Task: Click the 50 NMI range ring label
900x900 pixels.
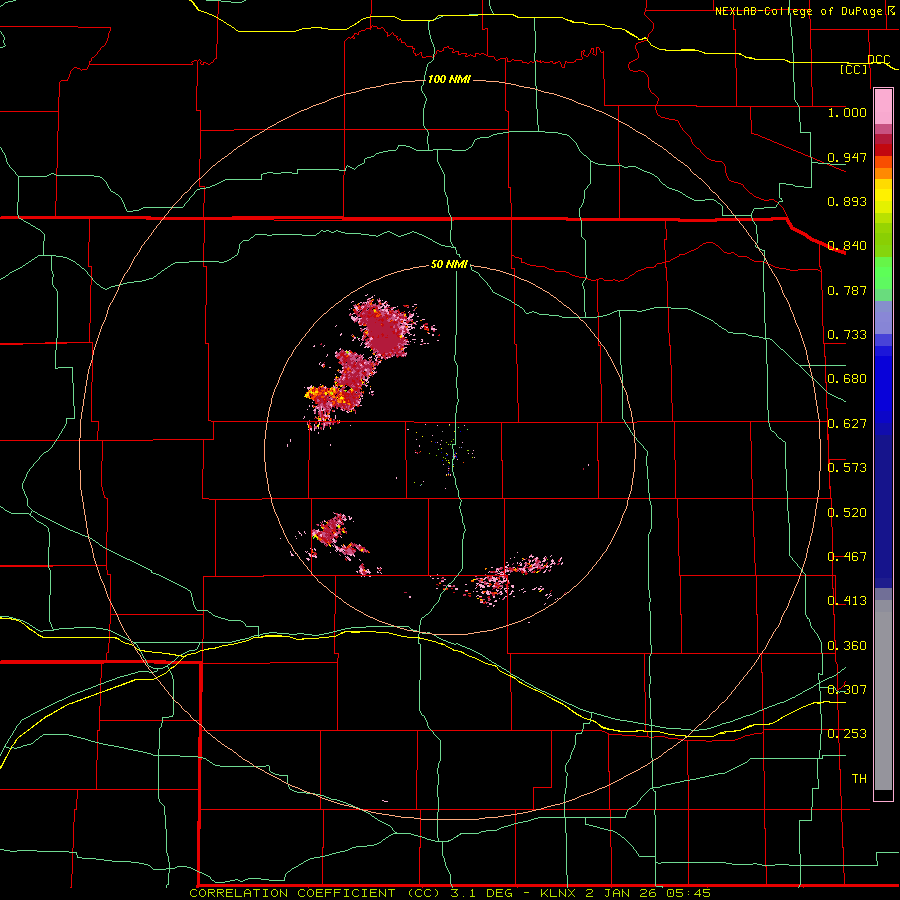Action: tap(449, 264)
